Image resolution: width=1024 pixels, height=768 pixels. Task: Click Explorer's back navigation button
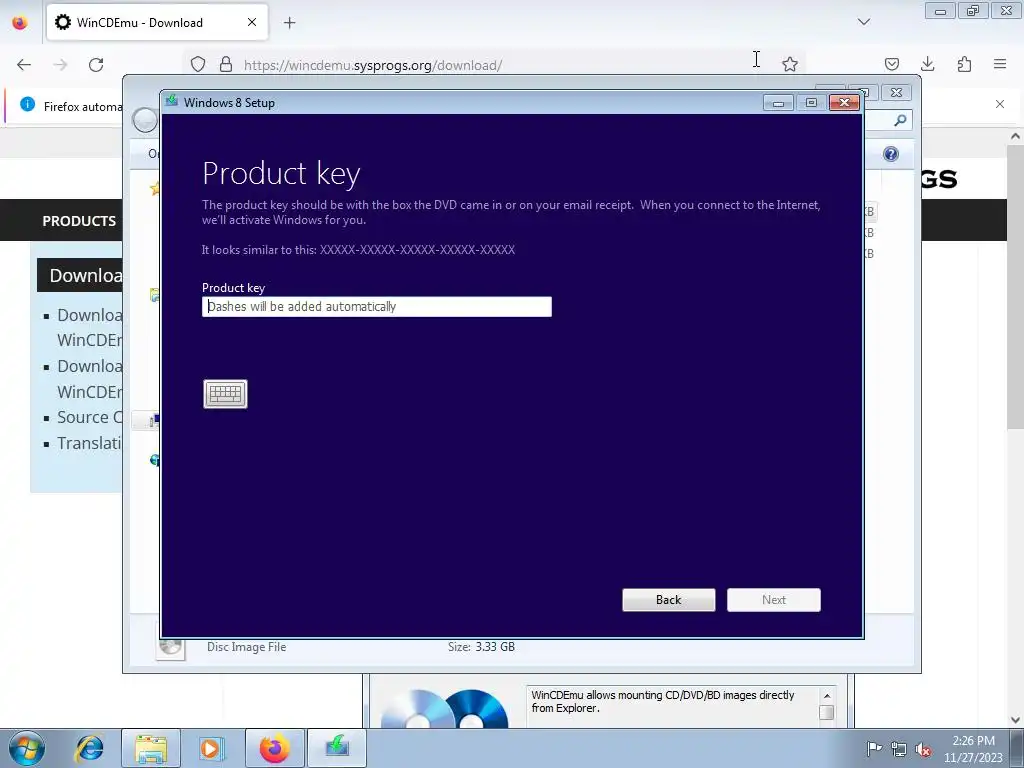145,120
